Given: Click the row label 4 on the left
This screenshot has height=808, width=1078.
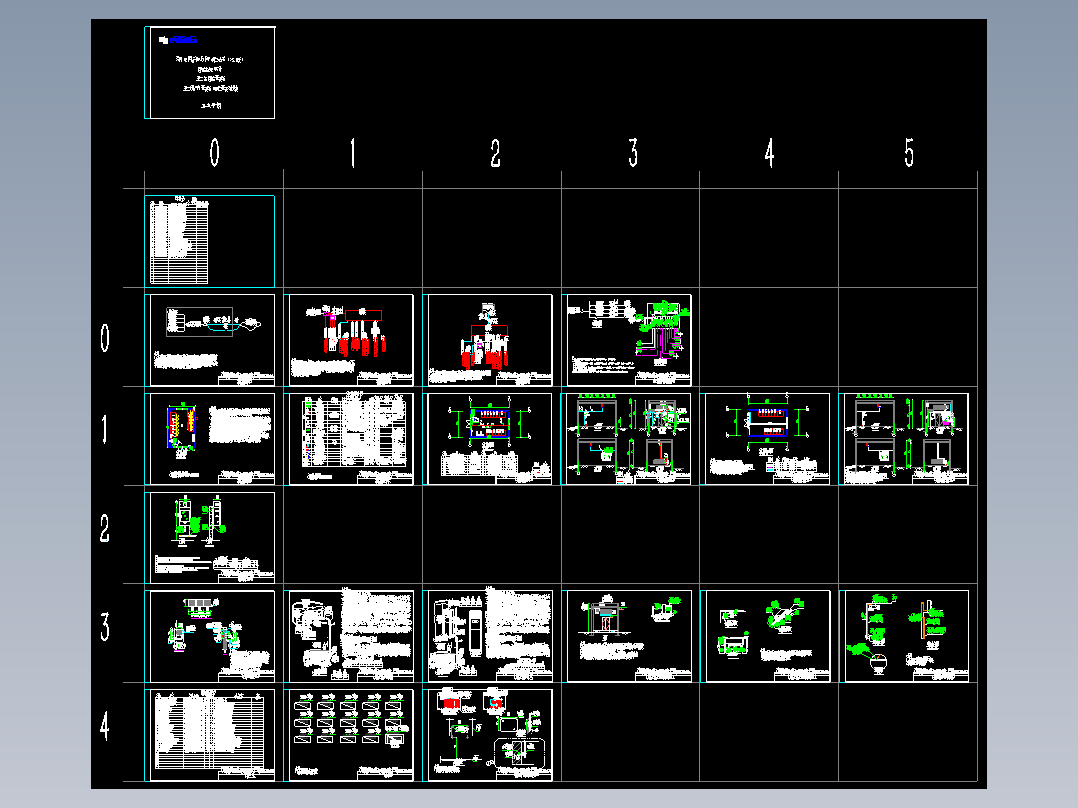Looking at the screenshot, I should [x=104, y=726].
